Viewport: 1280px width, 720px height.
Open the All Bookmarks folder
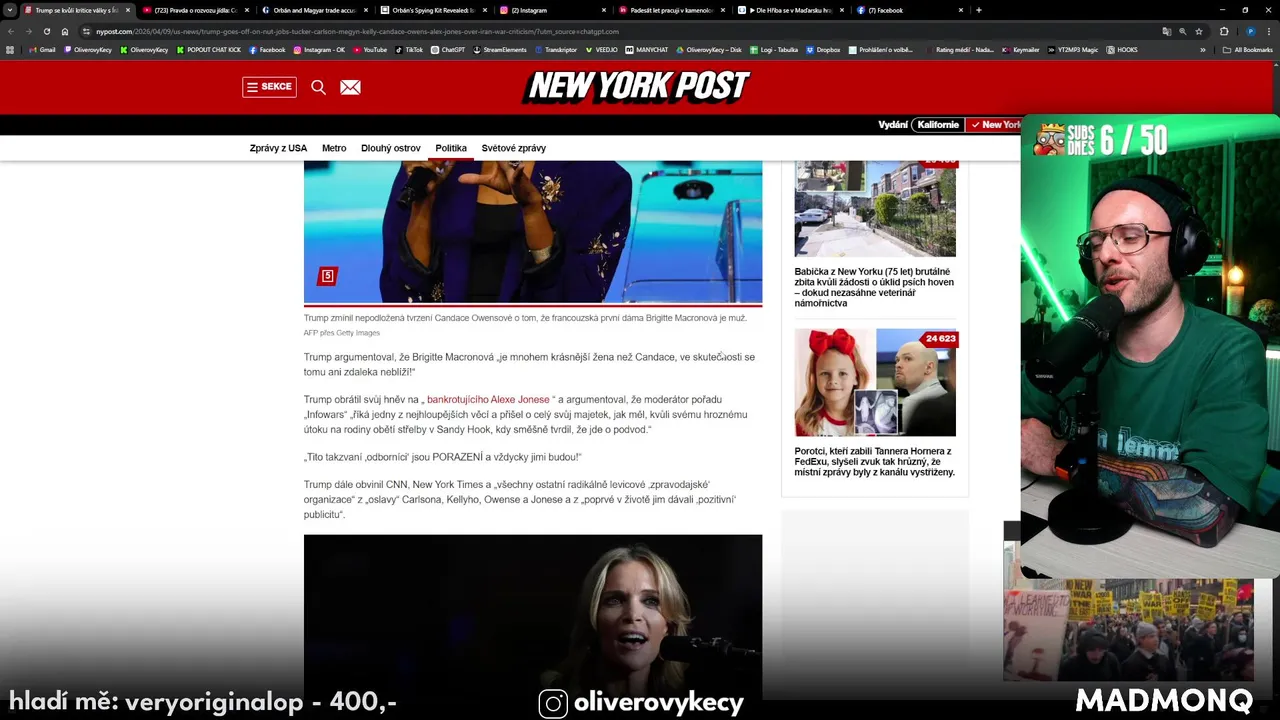tap(1247, 49)
